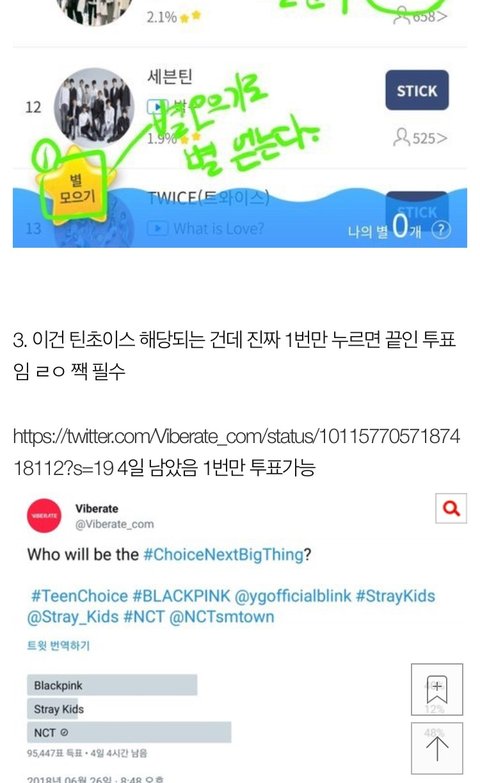The height and width of the screenshot is (783, 480).
Task: Play the What is Love? video
Action: (x=205, y=229)
